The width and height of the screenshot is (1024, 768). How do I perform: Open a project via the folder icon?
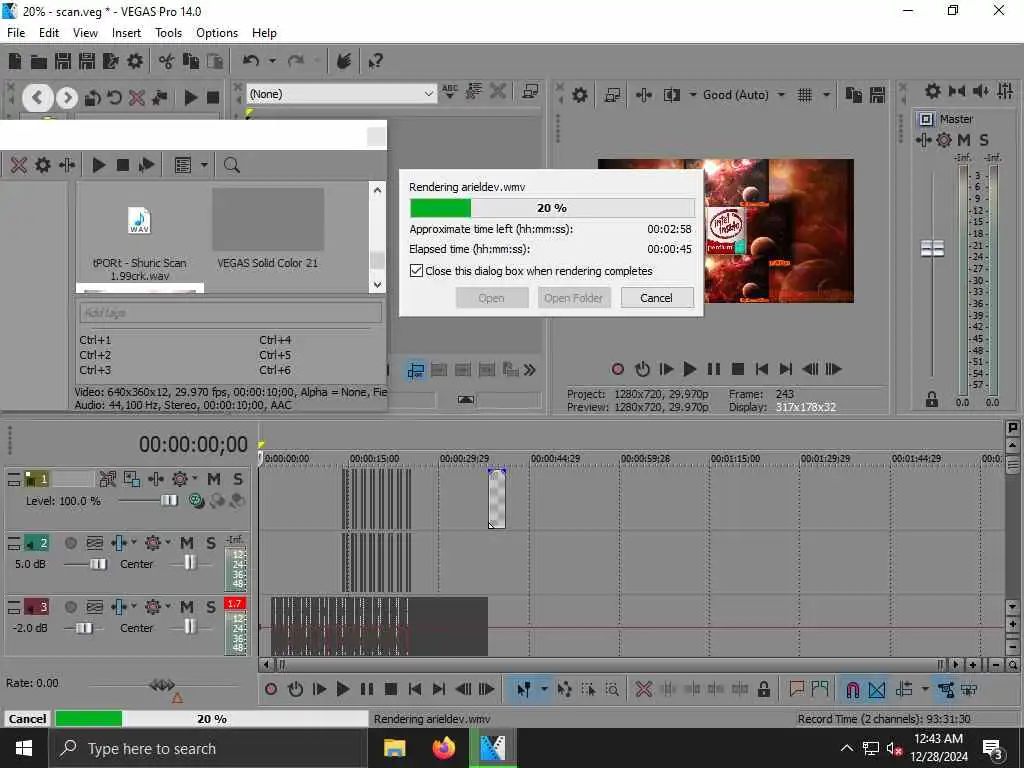pos(39,61)
